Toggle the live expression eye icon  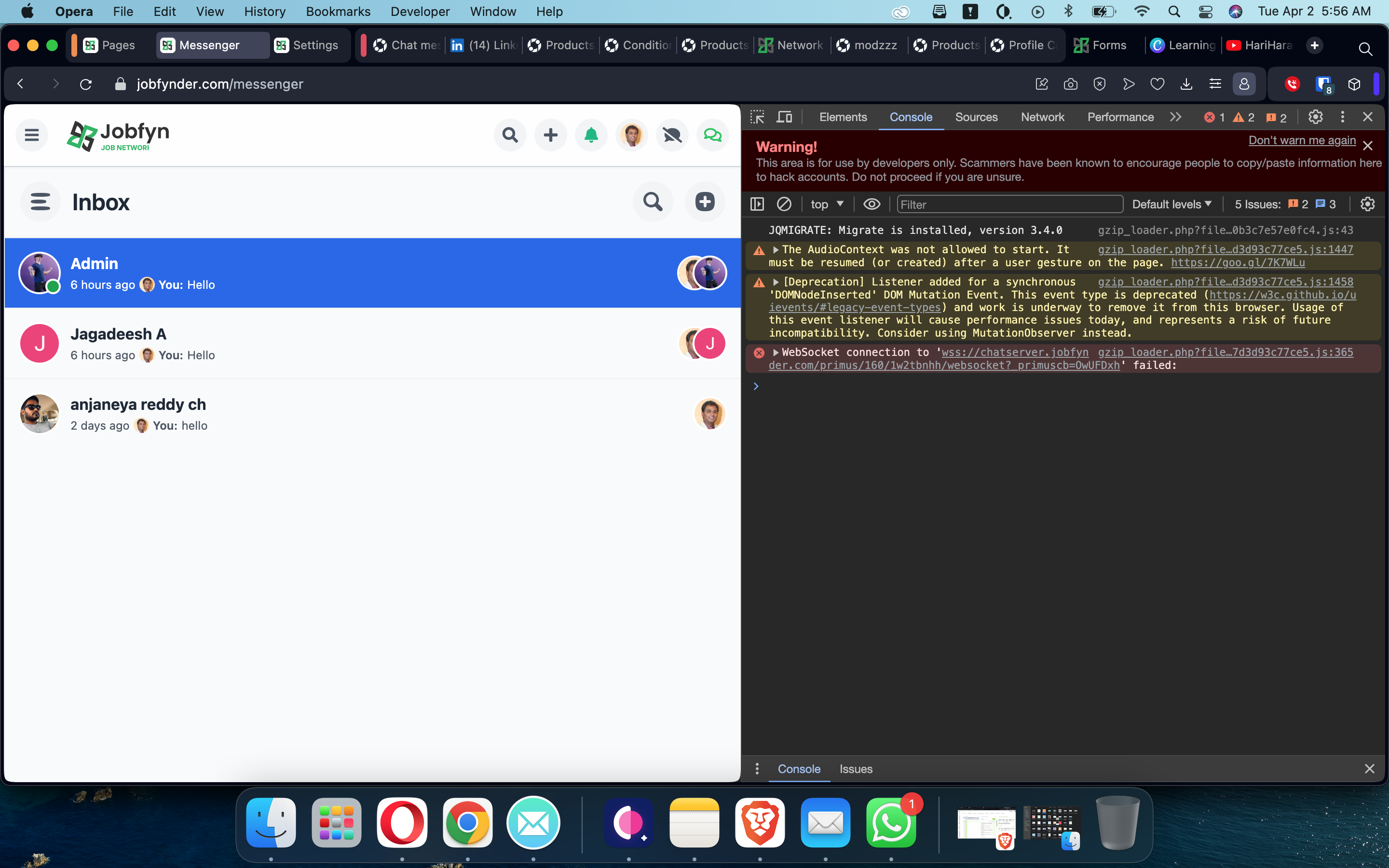point(872,204)
